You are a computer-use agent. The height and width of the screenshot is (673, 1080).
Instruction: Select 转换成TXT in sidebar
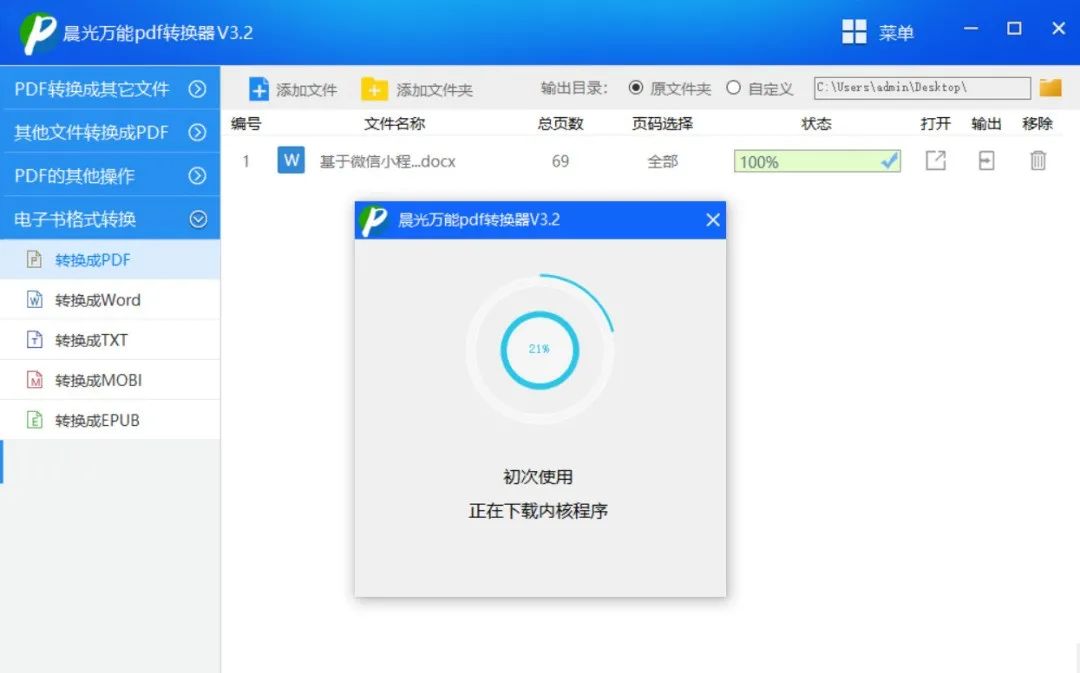click(110, 340)
